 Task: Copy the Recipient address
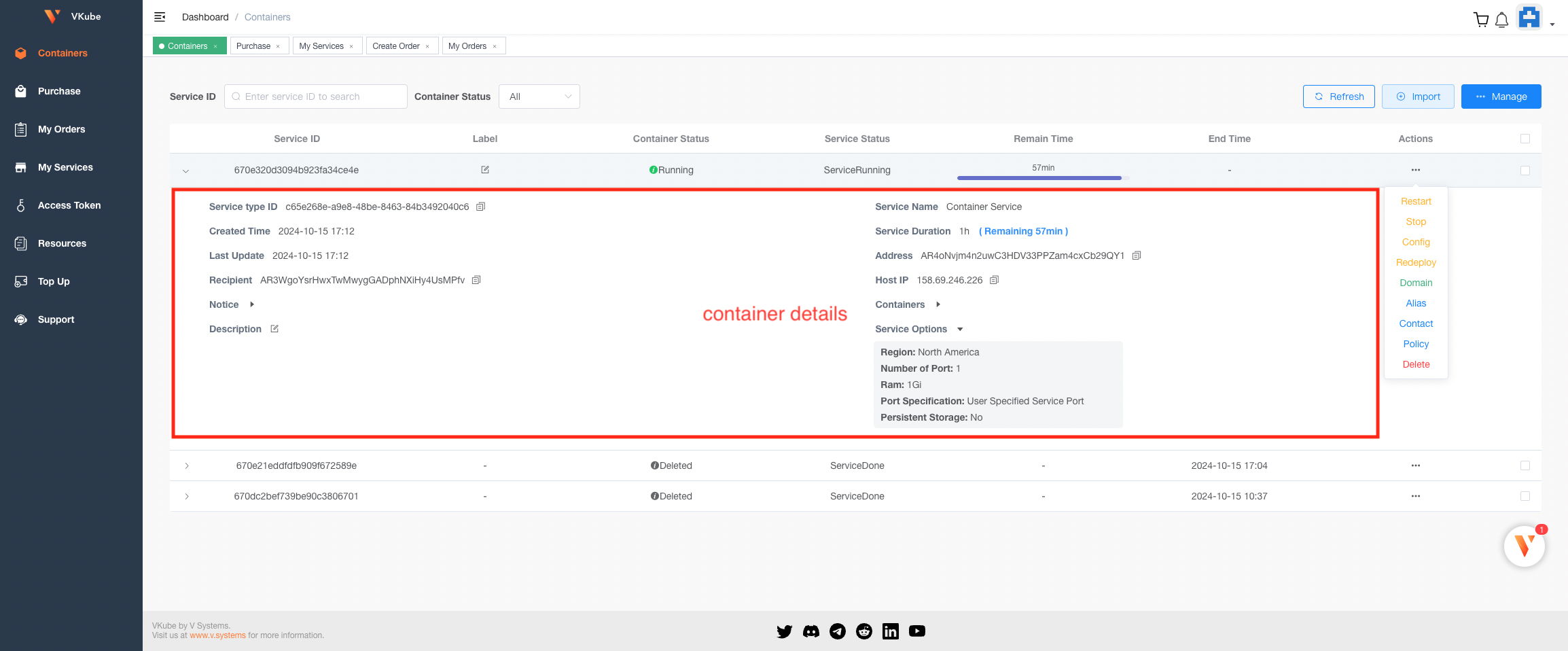coord(476,280)
